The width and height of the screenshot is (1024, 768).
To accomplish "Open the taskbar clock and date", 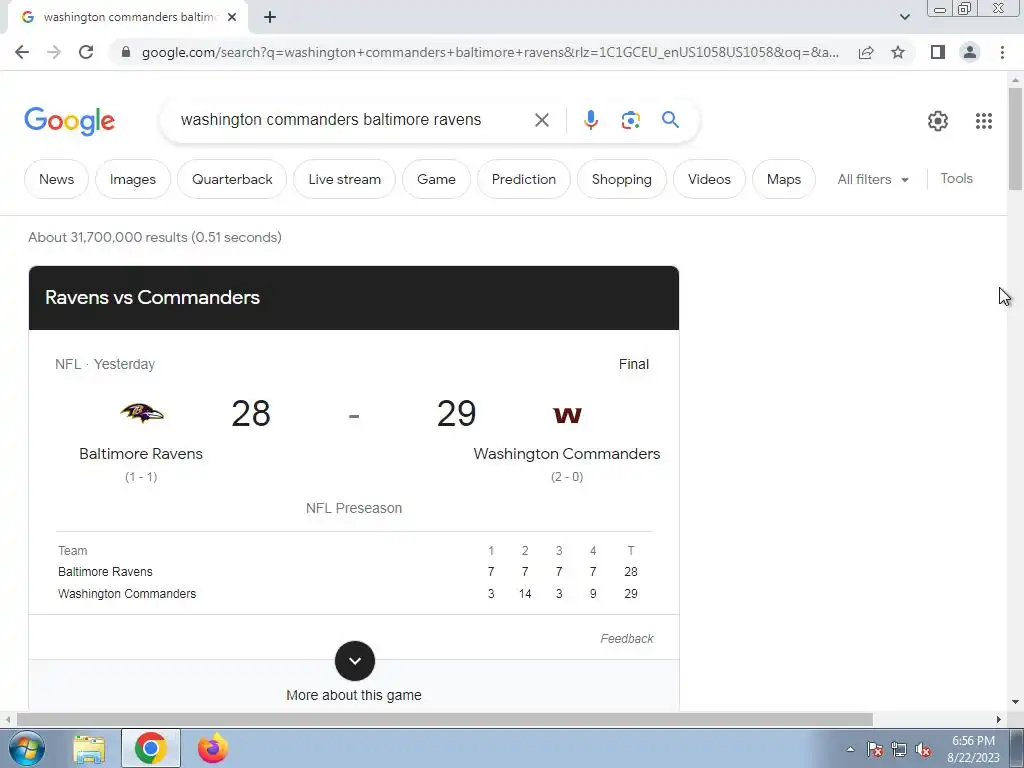I will (x=973, y=749).
